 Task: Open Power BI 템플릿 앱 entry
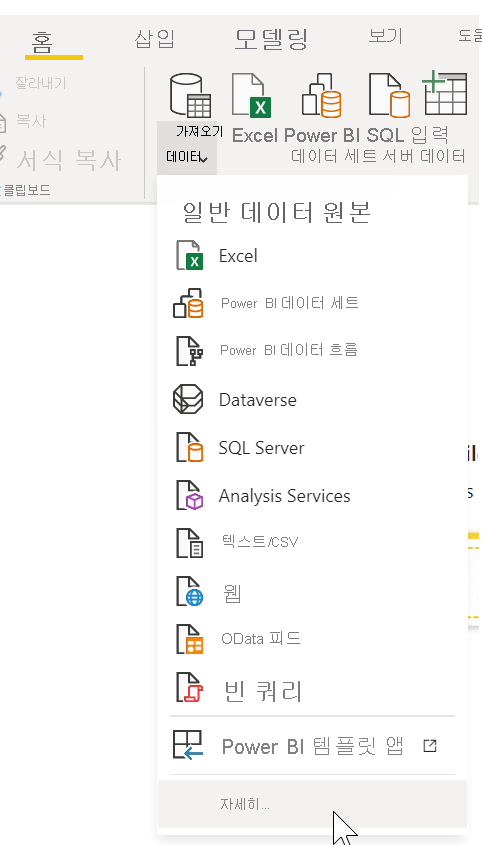[x=312, y=746]
